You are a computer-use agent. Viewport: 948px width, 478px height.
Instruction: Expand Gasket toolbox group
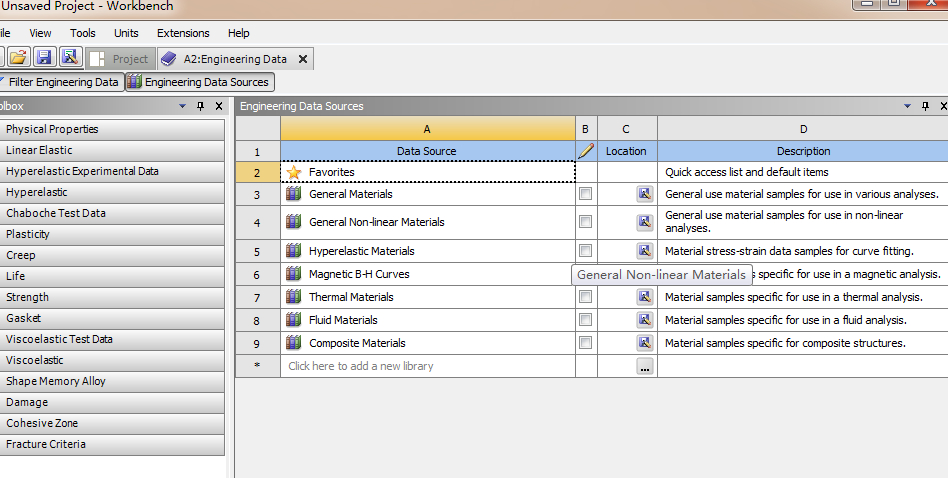(112, 318)
